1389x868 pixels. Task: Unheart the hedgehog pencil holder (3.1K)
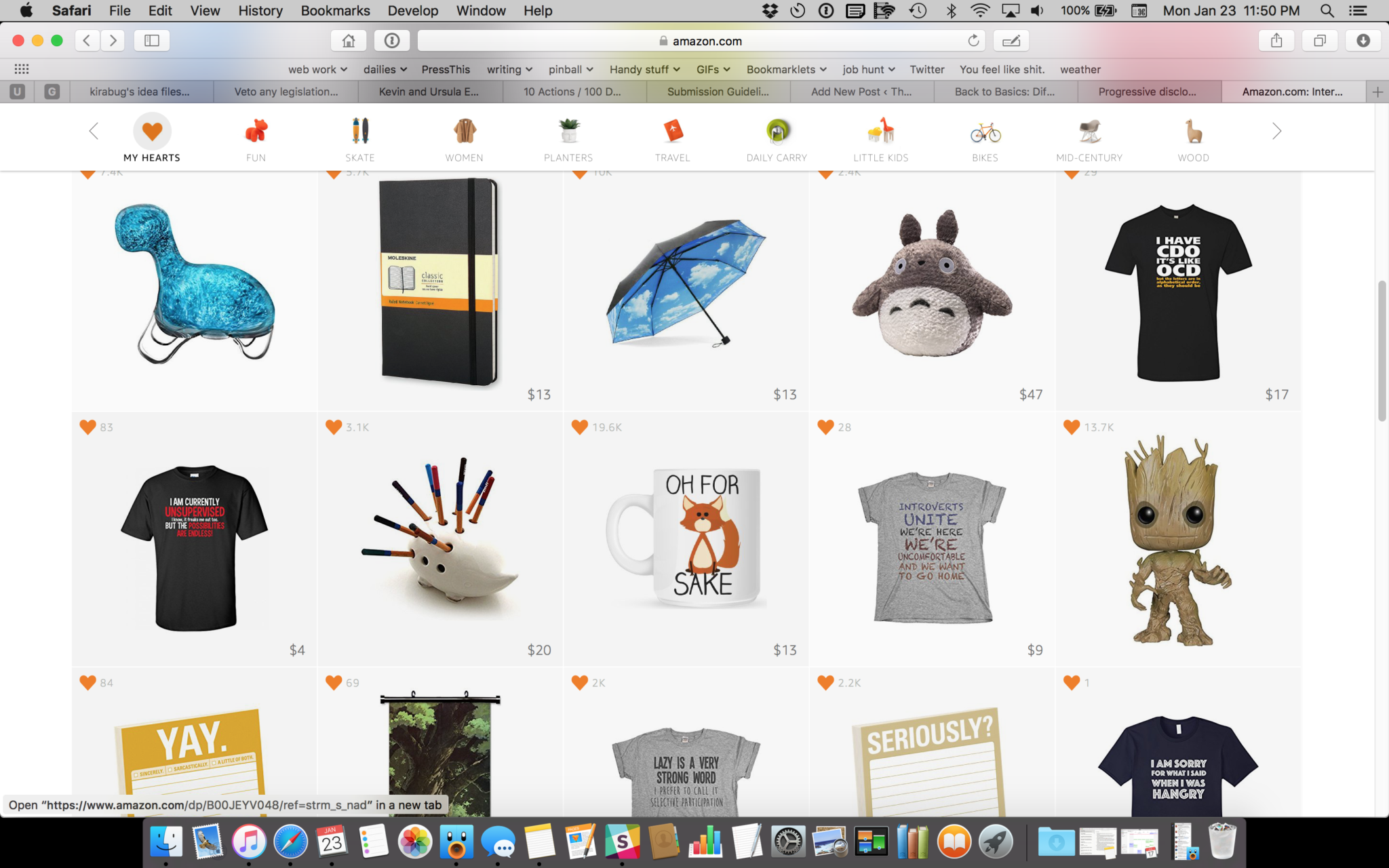334,427
